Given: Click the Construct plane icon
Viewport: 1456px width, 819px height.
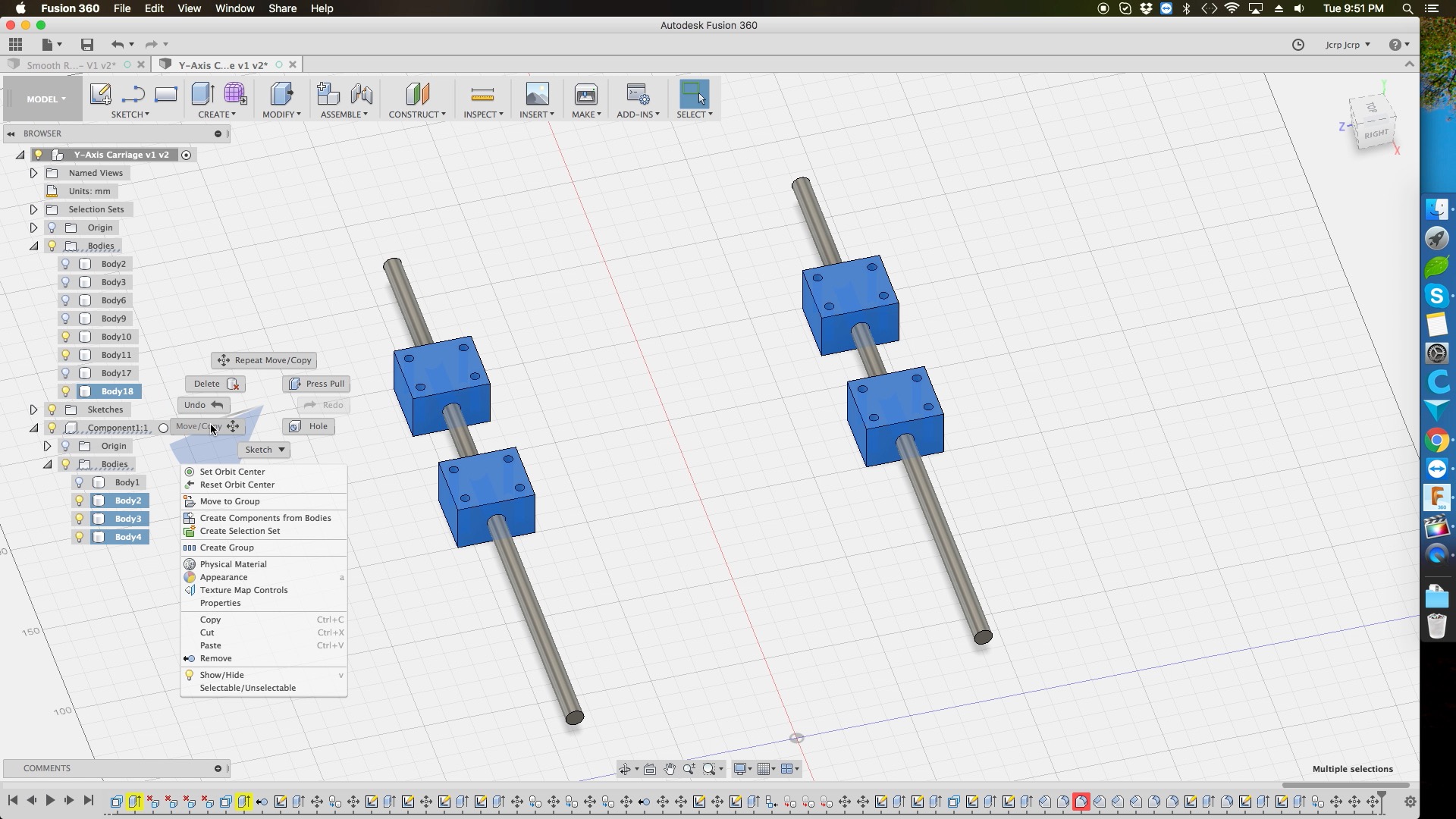Looking at the screenshot, I should 417,94.
